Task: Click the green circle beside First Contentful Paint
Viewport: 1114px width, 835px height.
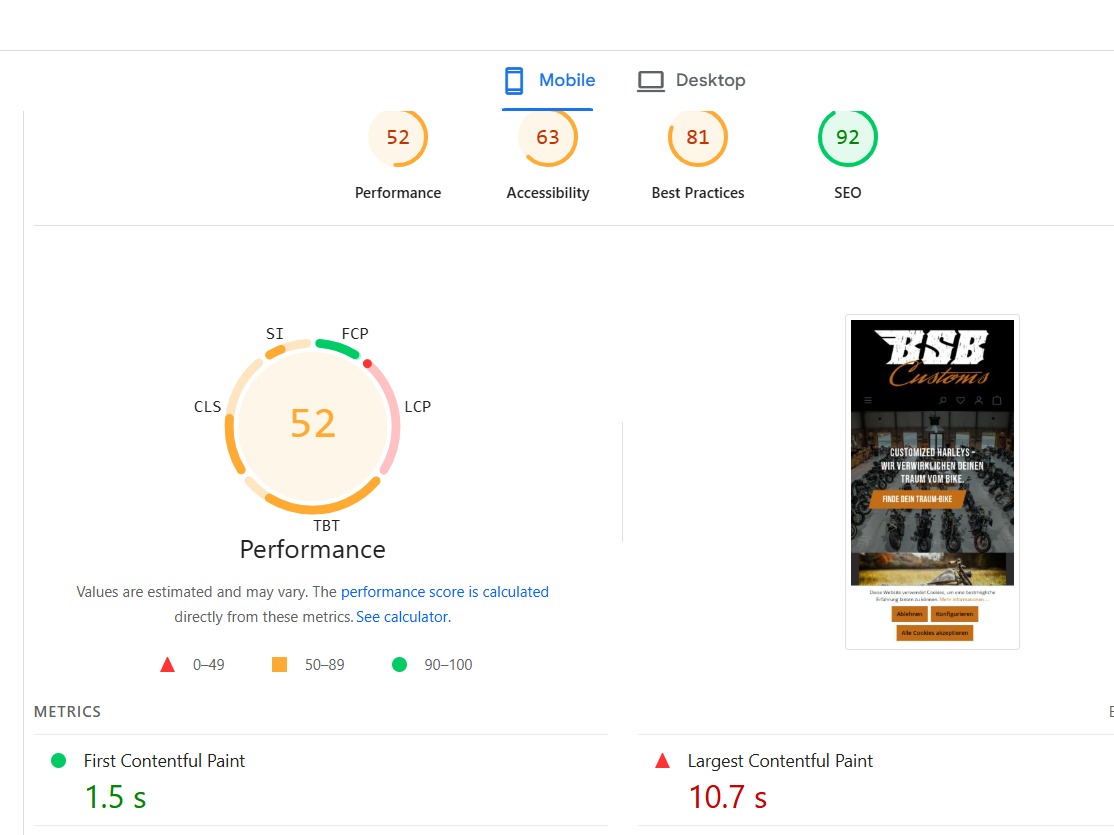Action: [58, 761]
